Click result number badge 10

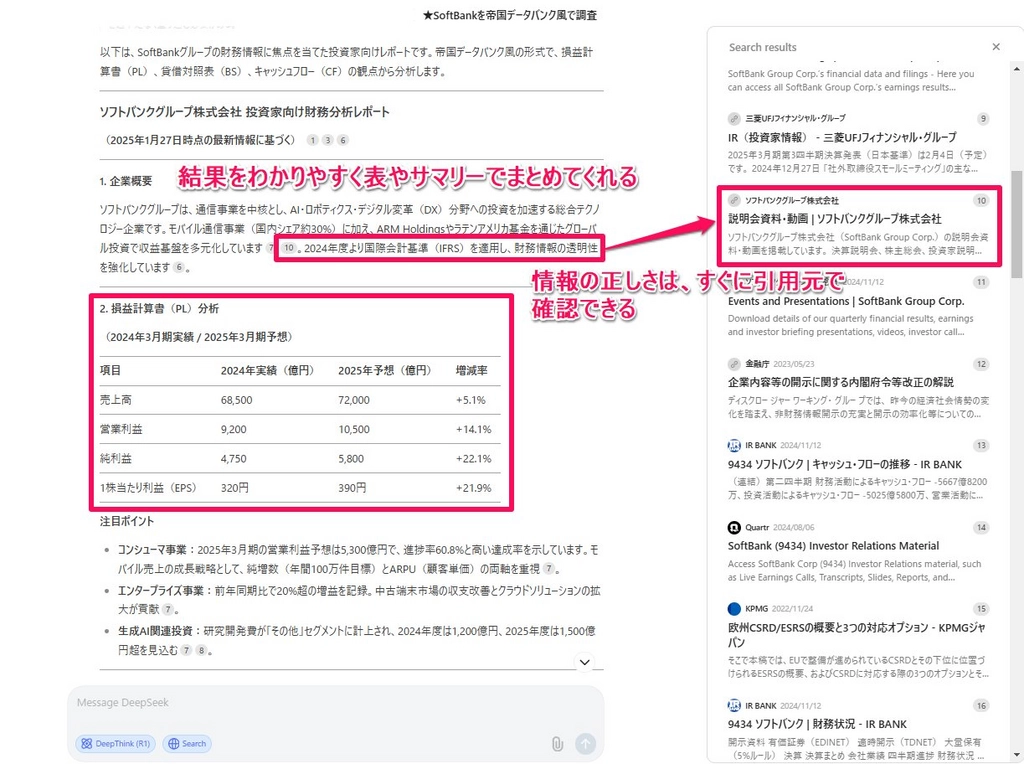(x=981, y=200)
